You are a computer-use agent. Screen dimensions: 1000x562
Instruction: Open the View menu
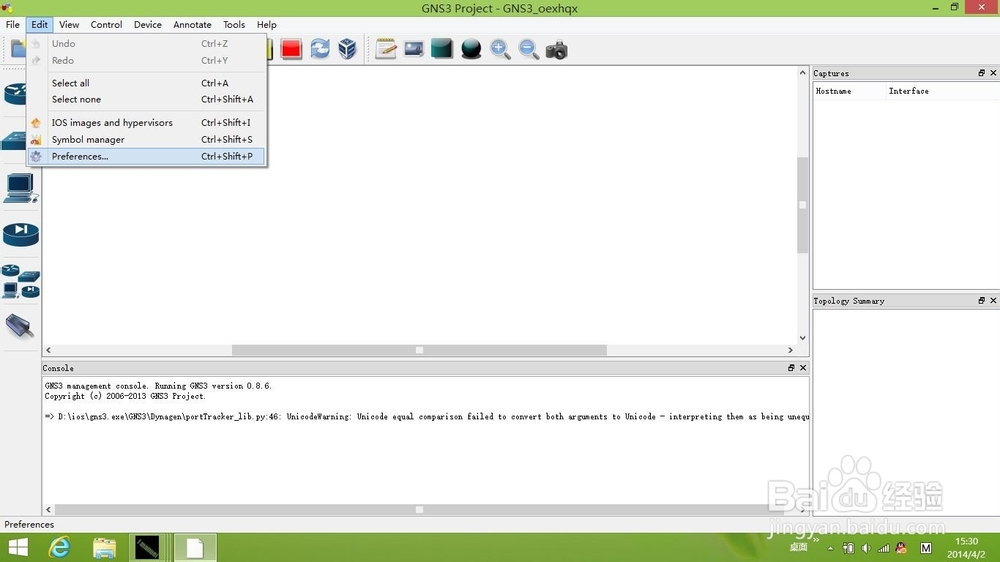69,24
